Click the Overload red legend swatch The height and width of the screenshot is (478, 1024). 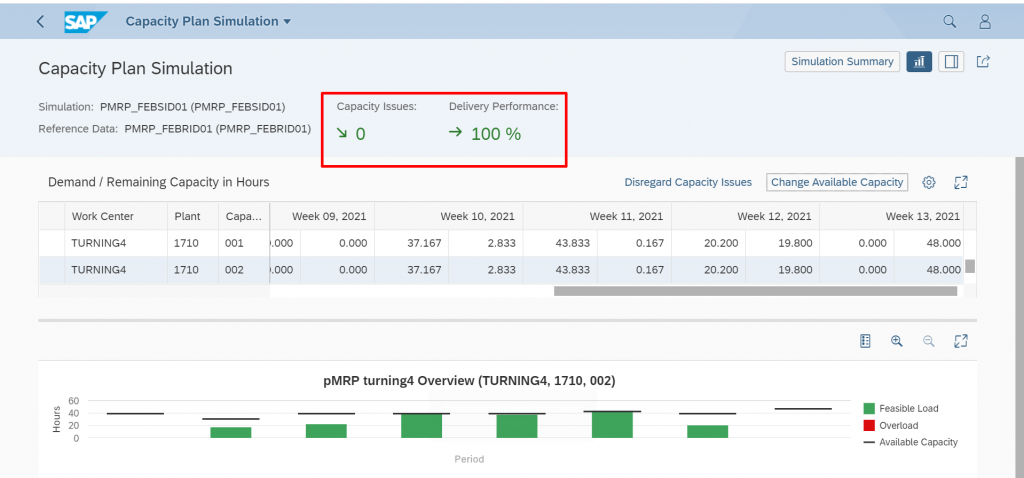(x=869, y=425)
